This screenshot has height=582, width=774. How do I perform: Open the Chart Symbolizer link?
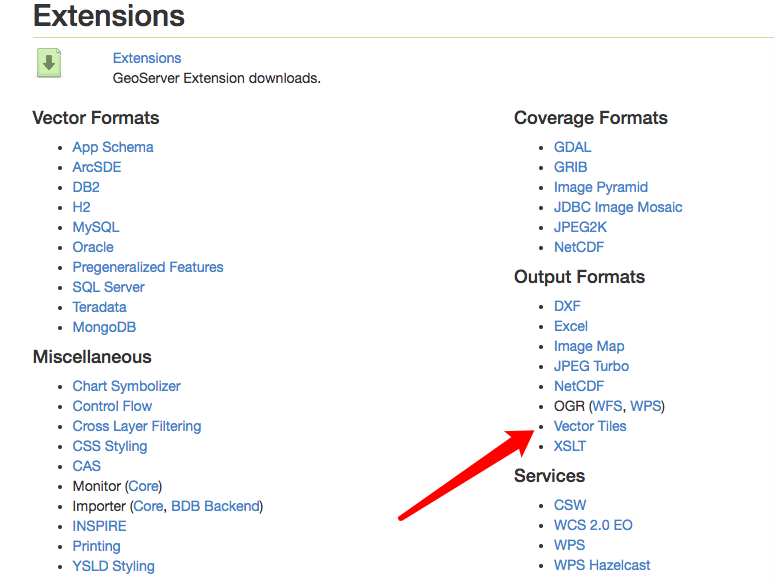(x=126, y=386)
